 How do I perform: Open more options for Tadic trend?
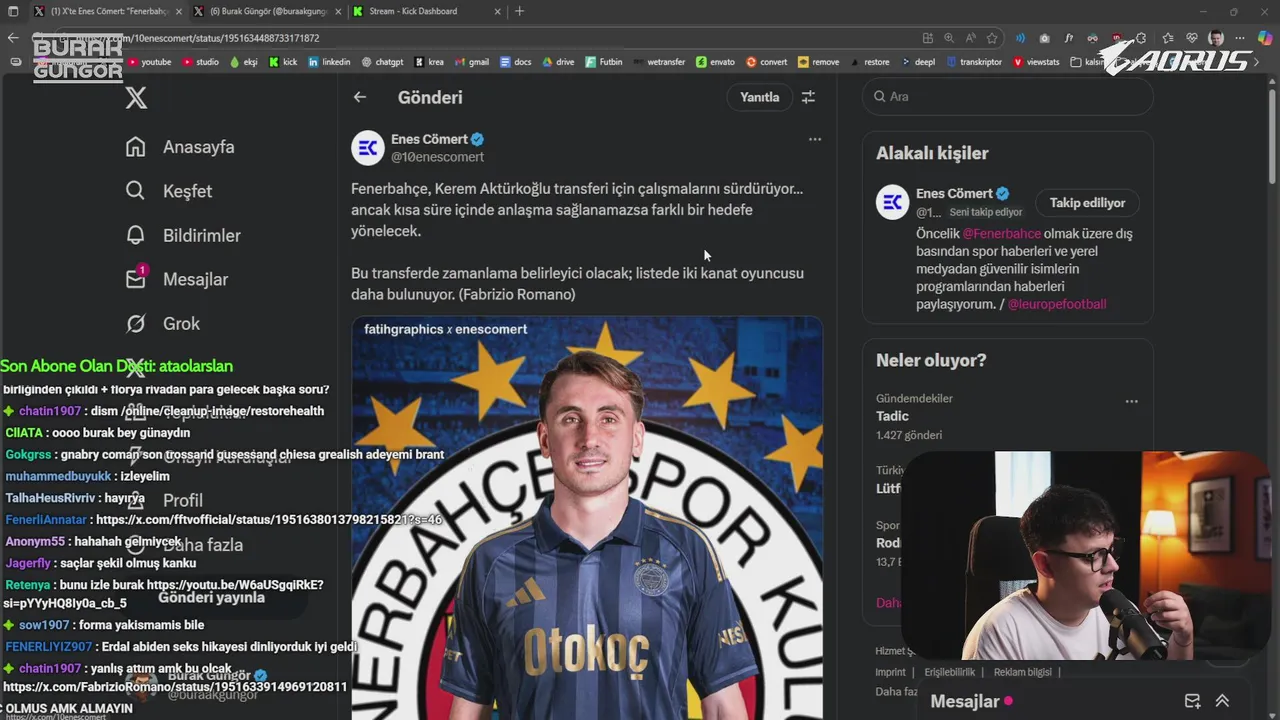click(1132, 401)
